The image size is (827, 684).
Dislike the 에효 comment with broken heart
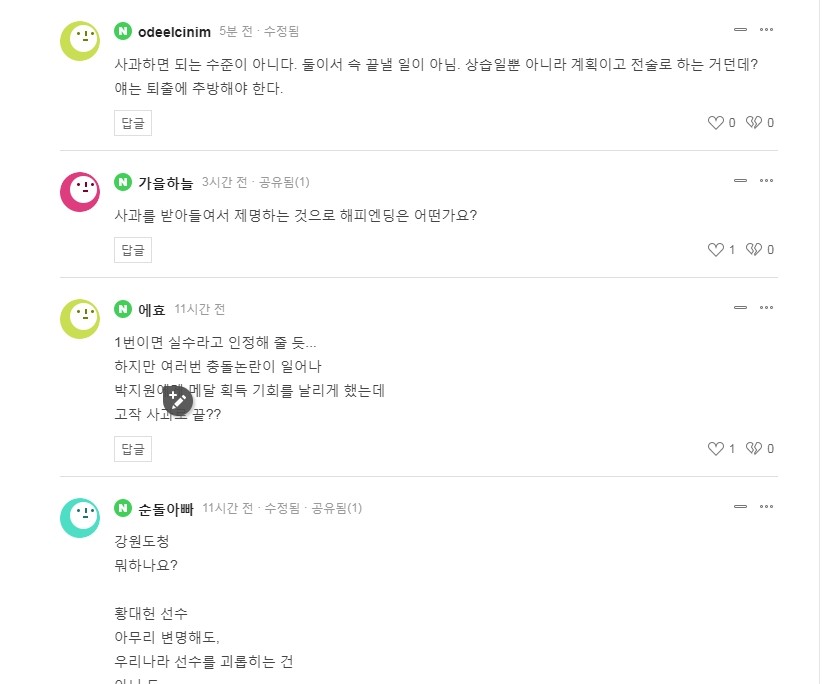click(754, 449)
